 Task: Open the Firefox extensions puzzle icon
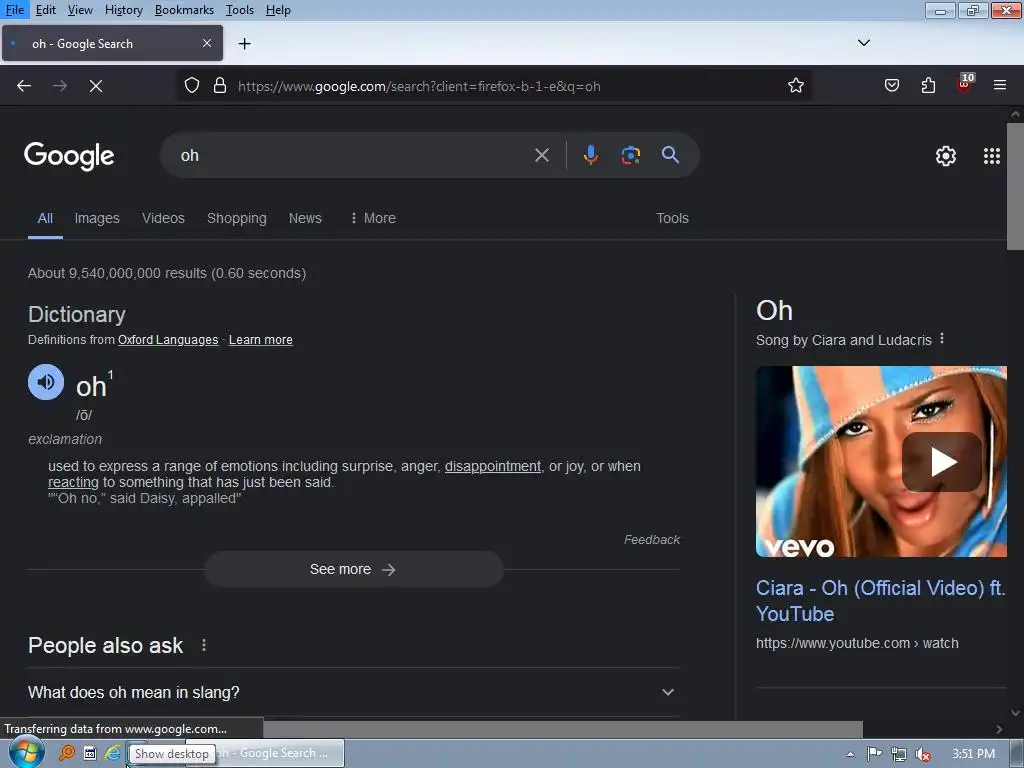click(928, 86)
